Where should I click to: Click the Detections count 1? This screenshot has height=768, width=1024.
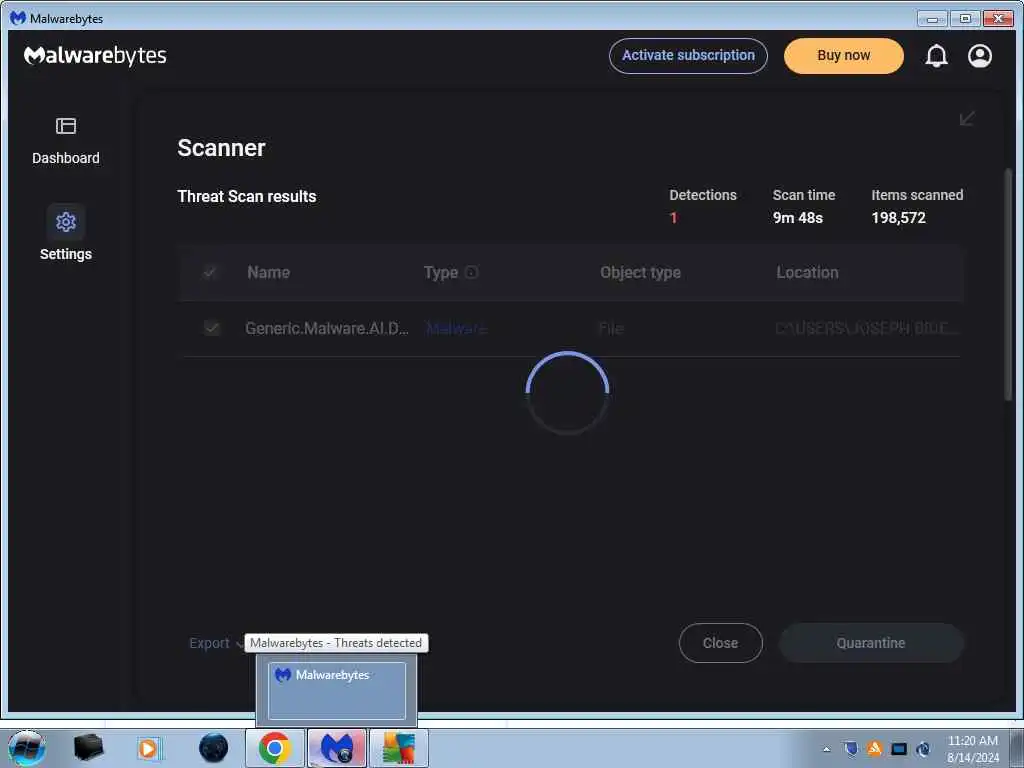click(x=673, y=218)
